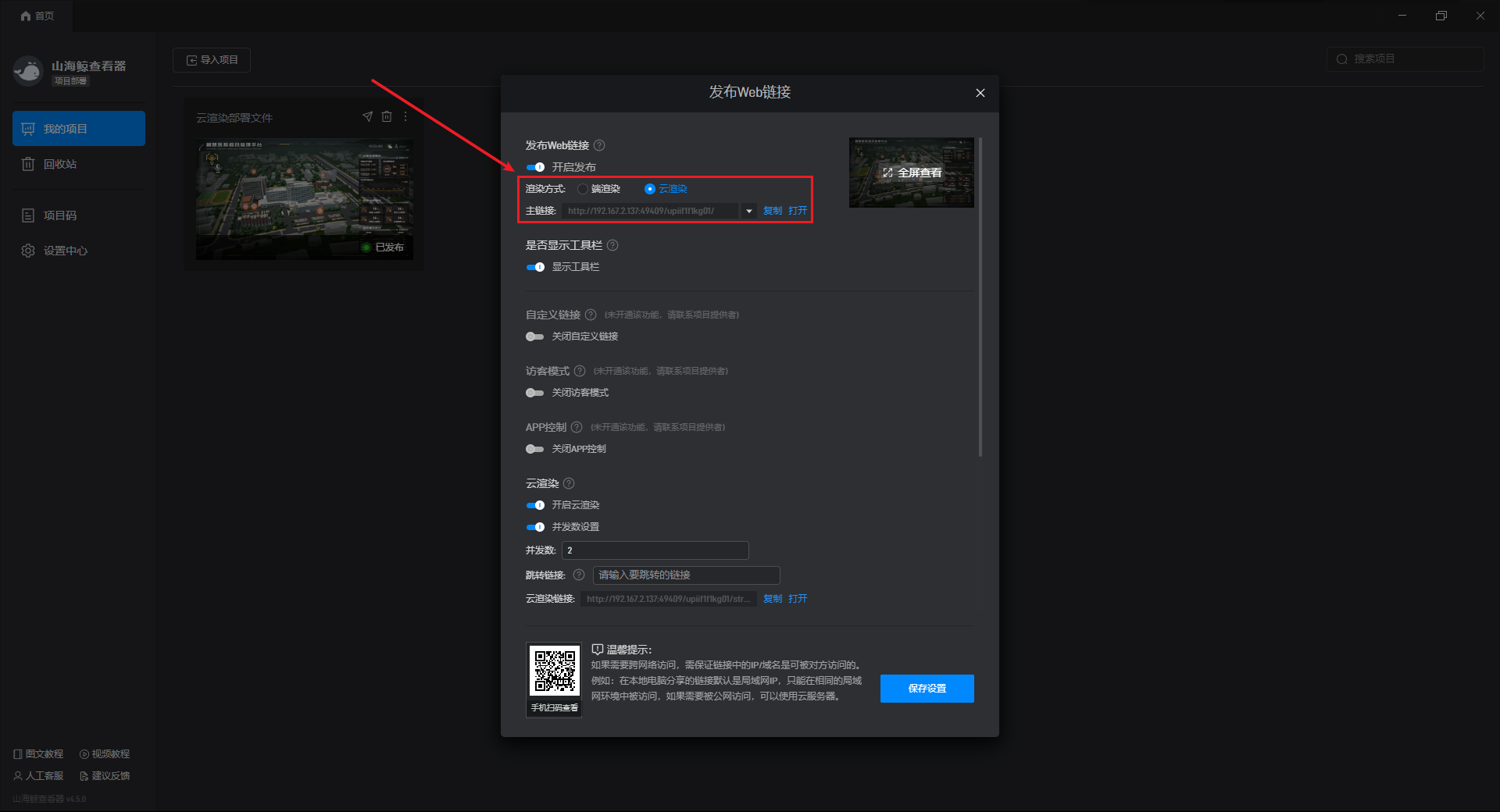The width and height of the screenshot is (1500, 812).
Task: Toggle the 显示工具栏 switch
Action: pyautogui.click(x=535, y=267)
